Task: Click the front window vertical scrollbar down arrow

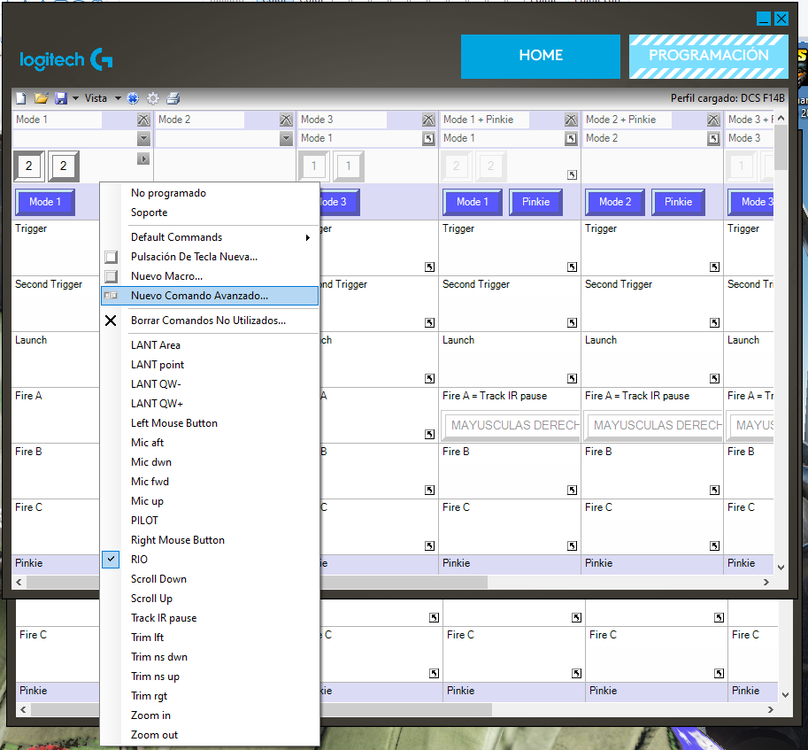Action: coord(781,567)
